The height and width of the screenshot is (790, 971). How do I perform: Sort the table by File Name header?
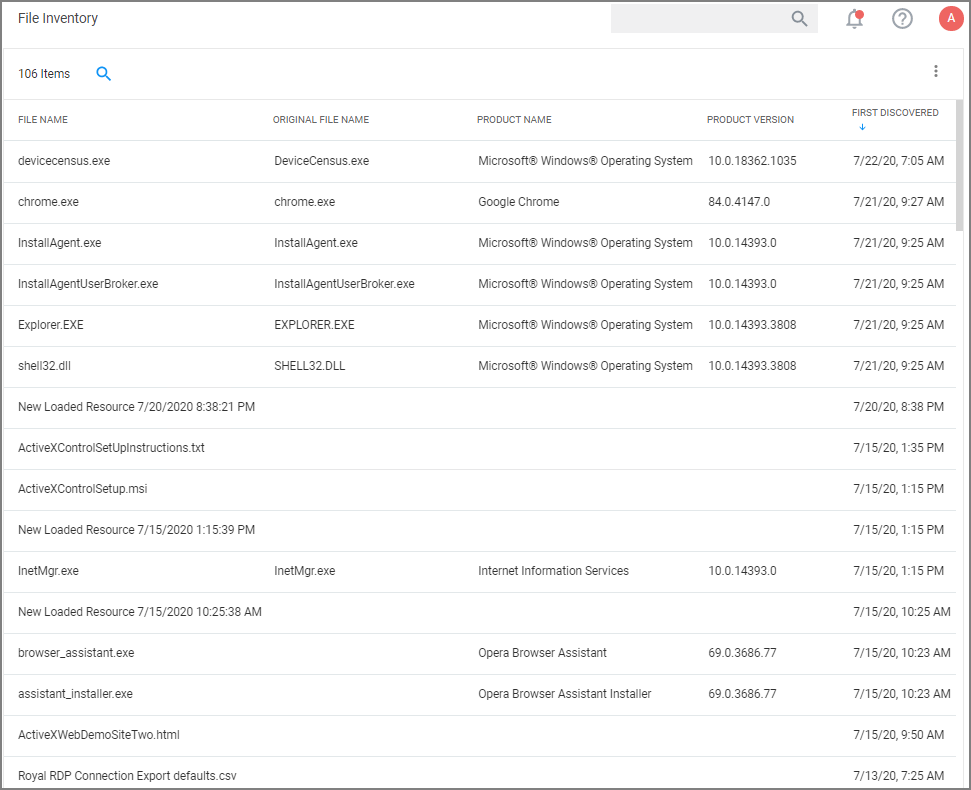pos(41,119)
